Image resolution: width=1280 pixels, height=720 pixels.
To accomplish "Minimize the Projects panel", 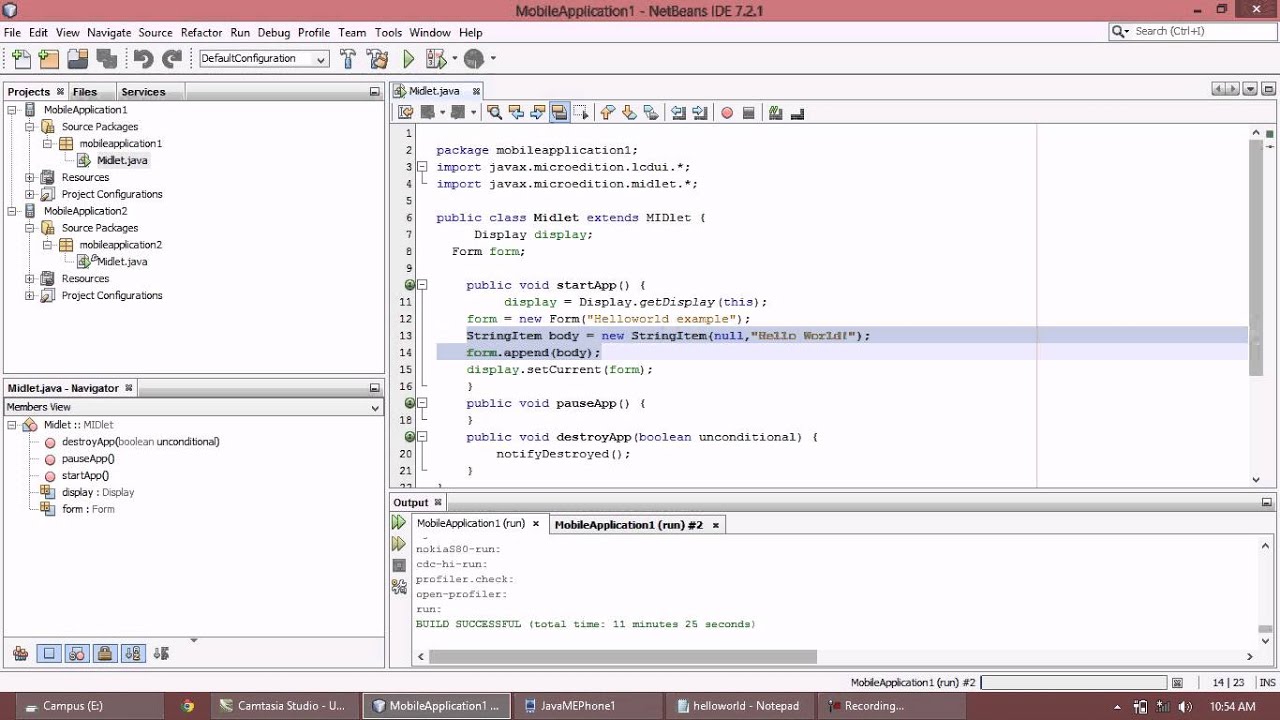I will [x=375, y=92].
